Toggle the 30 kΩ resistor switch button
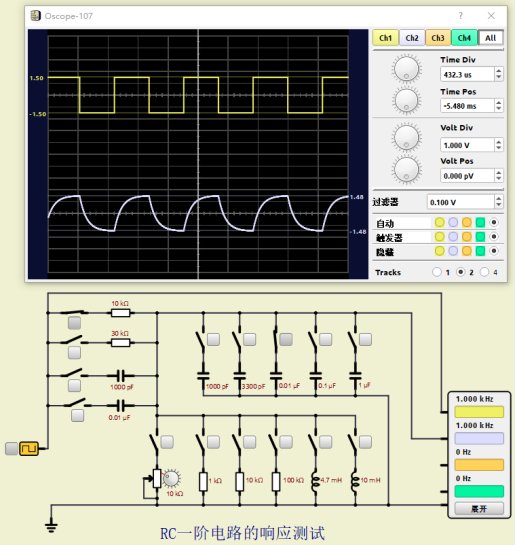 (74, 352)
